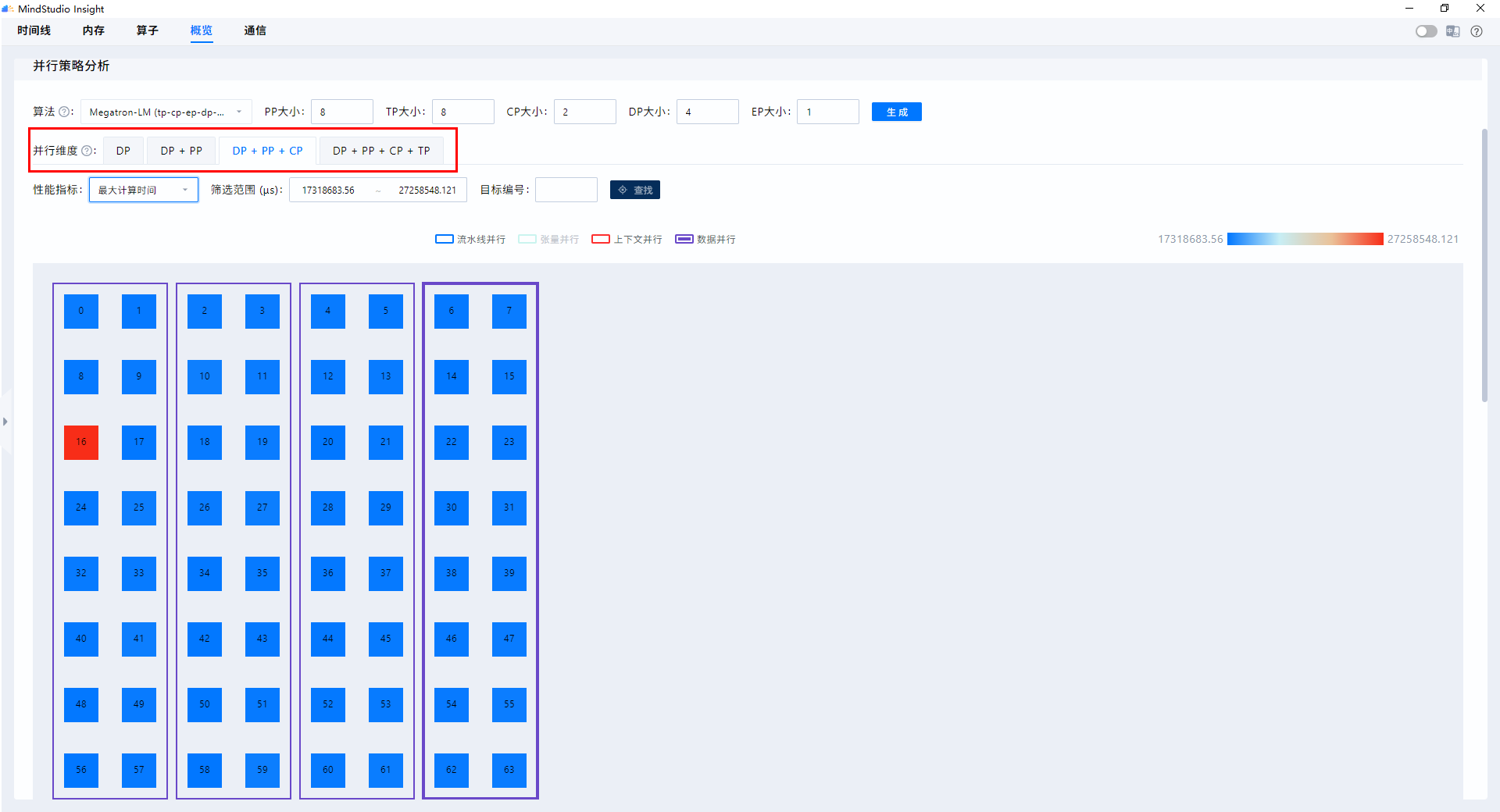Viewport: 1500px width, 812px height.
Task: Click rank block 12
Action: pyautogui.click(x=328, y=376)
